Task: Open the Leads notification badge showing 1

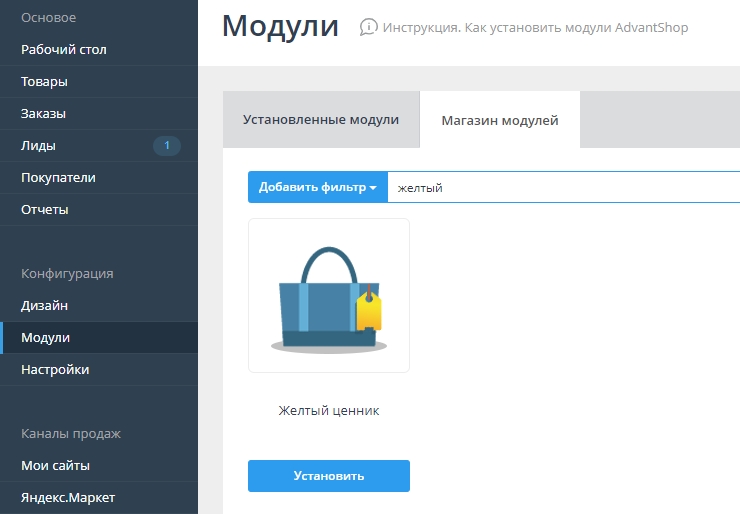Action: coord(166,146)
